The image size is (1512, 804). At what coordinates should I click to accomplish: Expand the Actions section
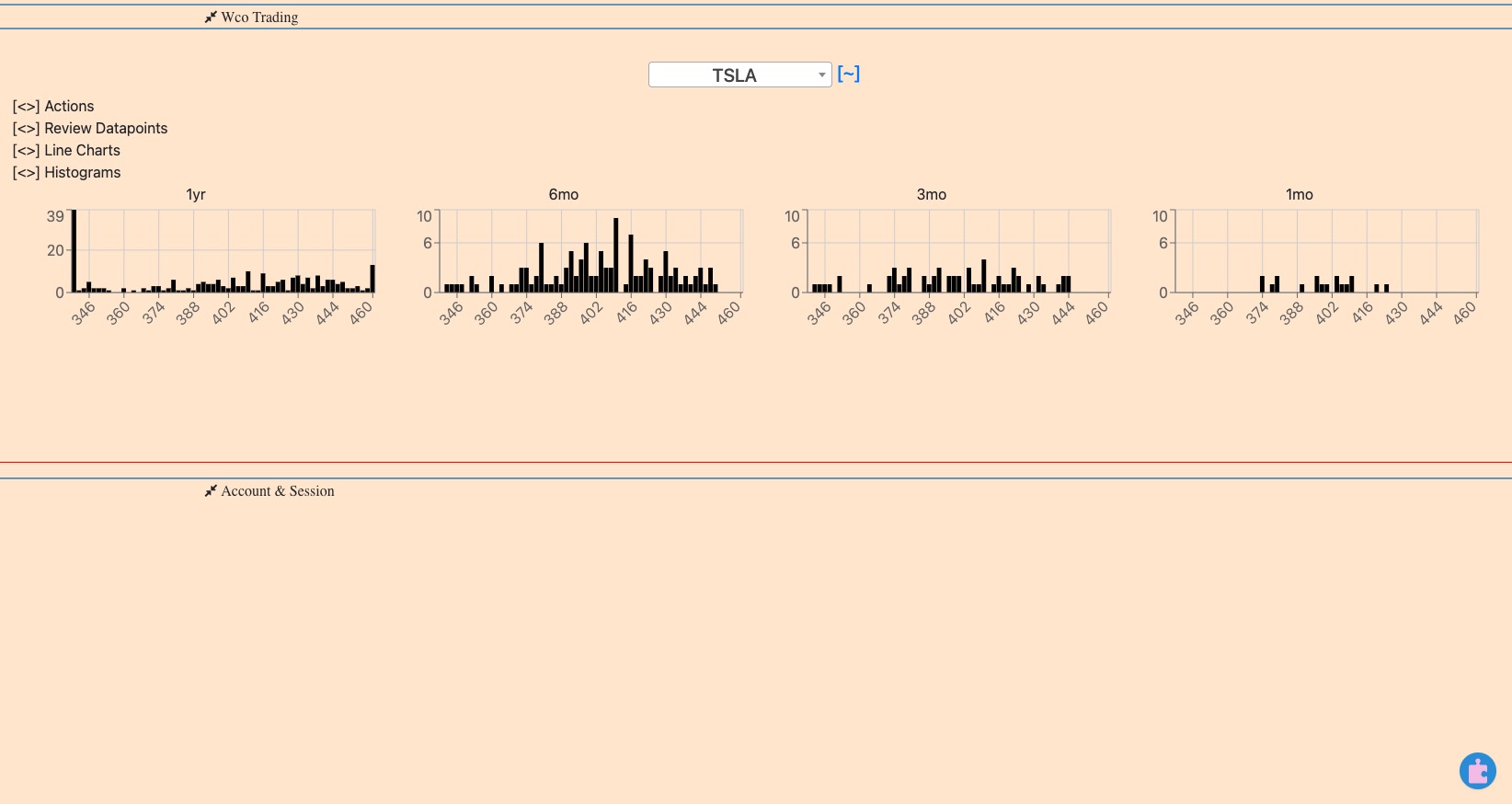(53, 107)
